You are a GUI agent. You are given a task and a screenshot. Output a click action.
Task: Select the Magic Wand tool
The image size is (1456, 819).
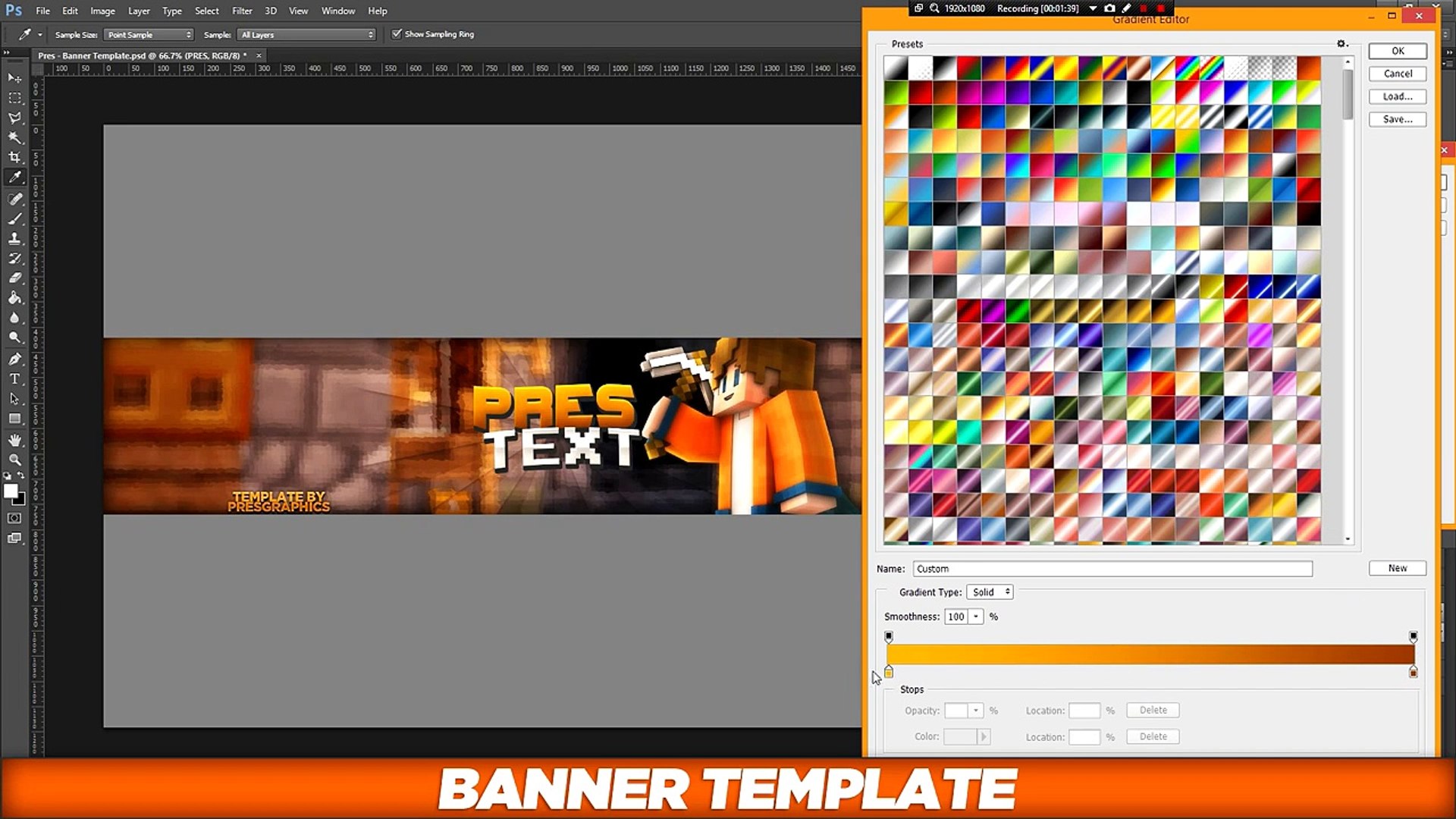point(14,137)
